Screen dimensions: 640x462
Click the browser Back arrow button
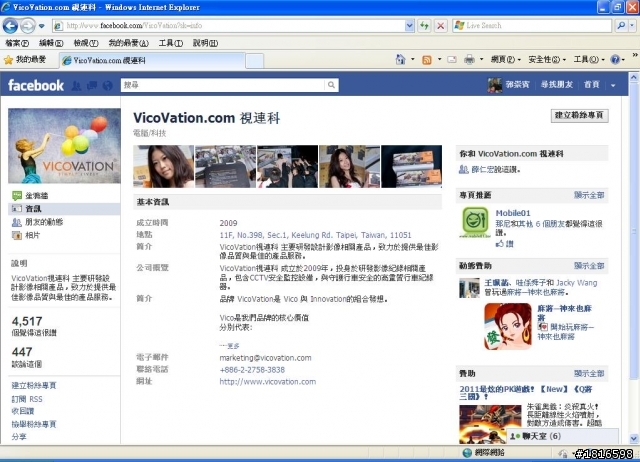coord(10,26)
